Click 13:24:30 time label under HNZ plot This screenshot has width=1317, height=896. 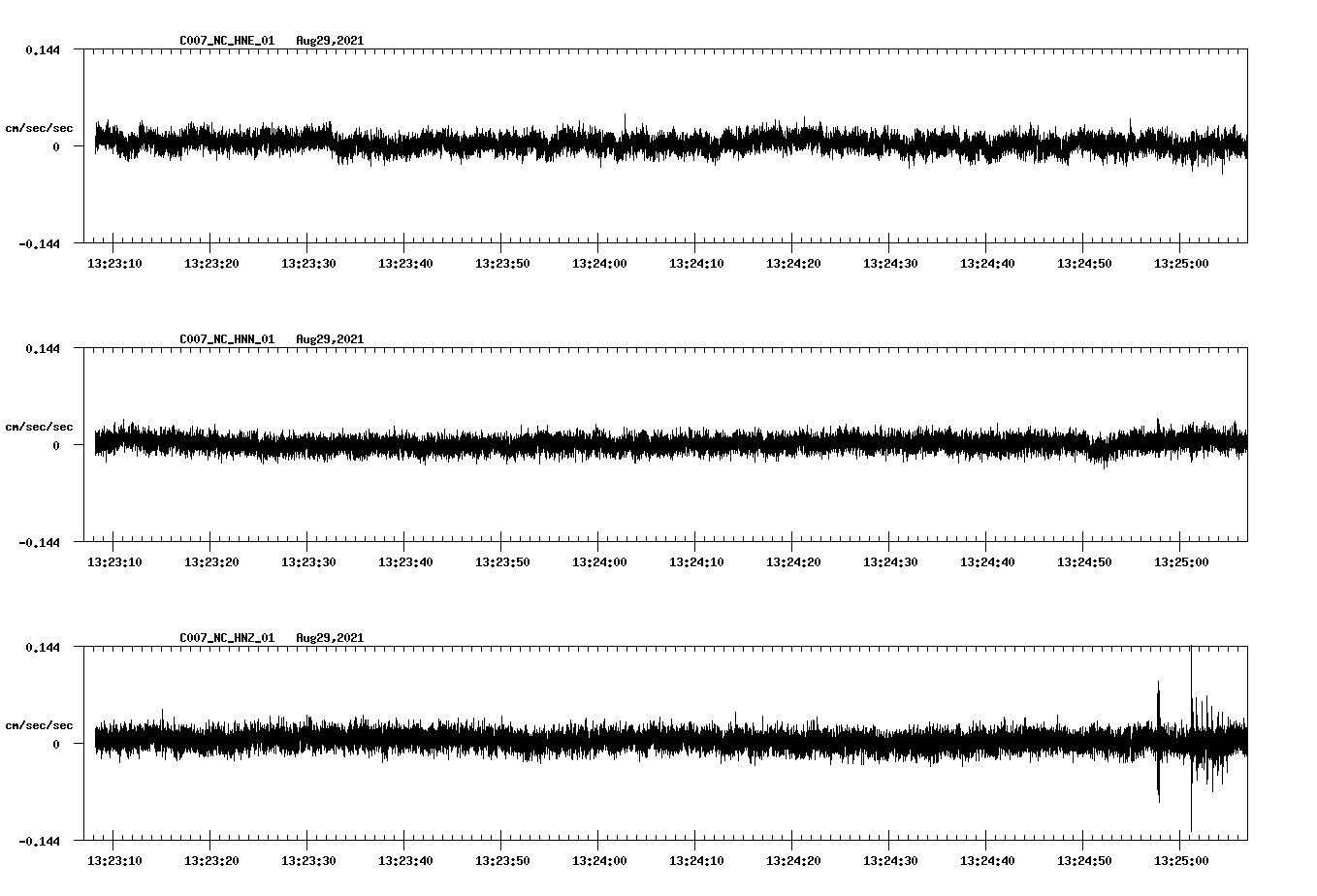(x=890, y=860)
